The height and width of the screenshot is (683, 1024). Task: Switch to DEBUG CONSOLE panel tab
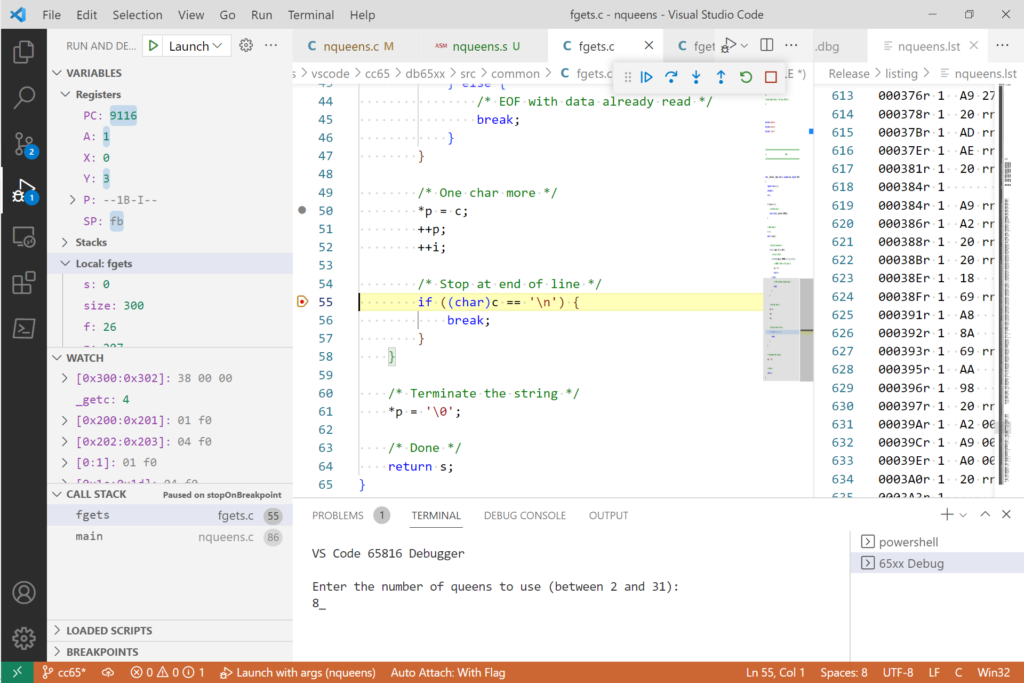[524, 515]
